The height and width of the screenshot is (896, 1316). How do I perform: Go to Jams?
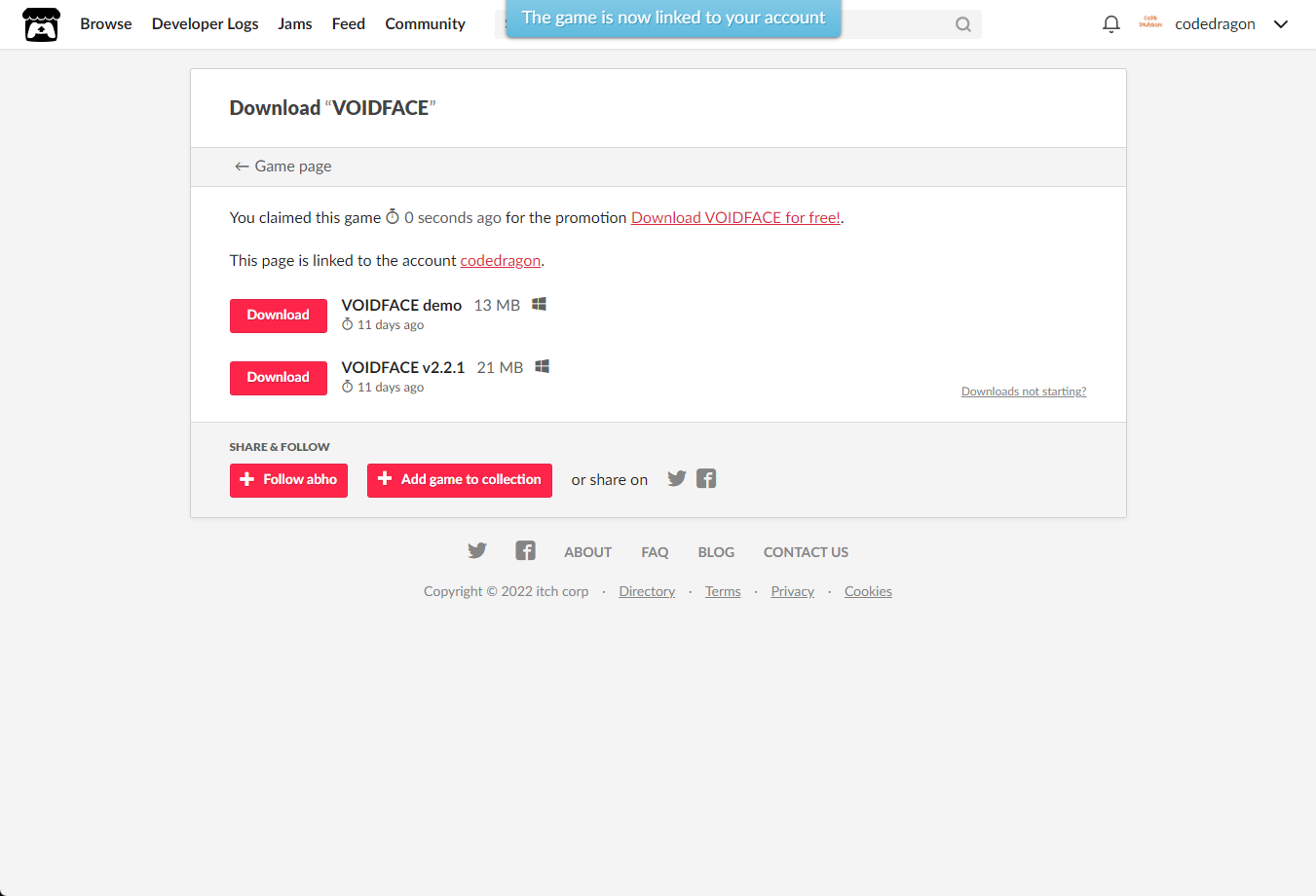[x=295, y=24]
